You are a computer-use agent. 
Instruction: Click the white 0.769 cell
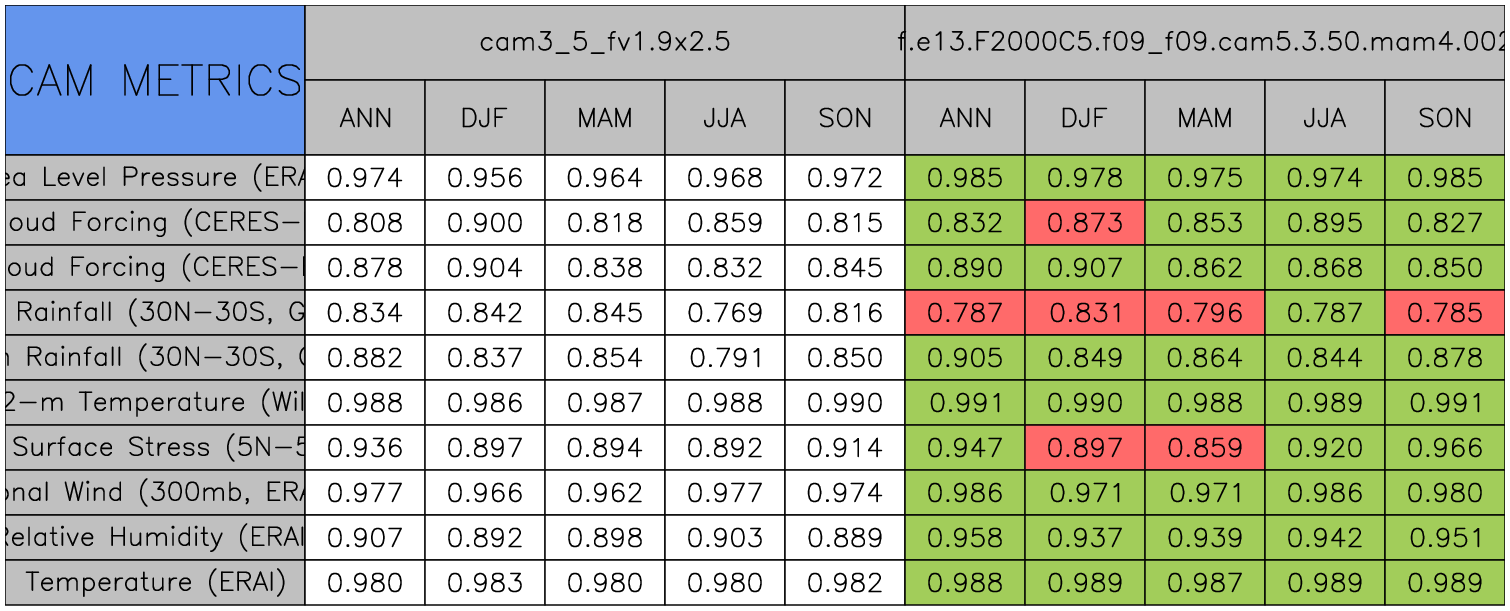pos(725,313)
